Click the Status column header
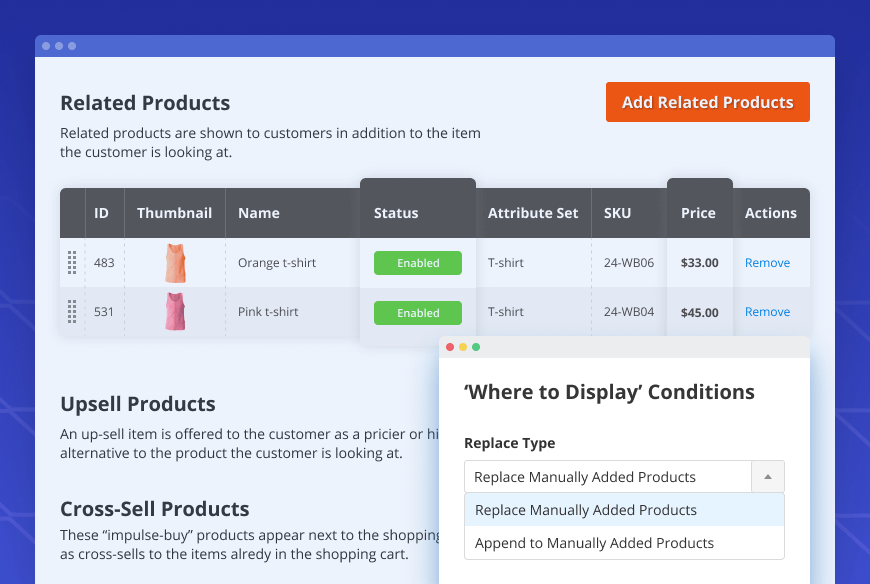870x584 pixels. point(396,213)
